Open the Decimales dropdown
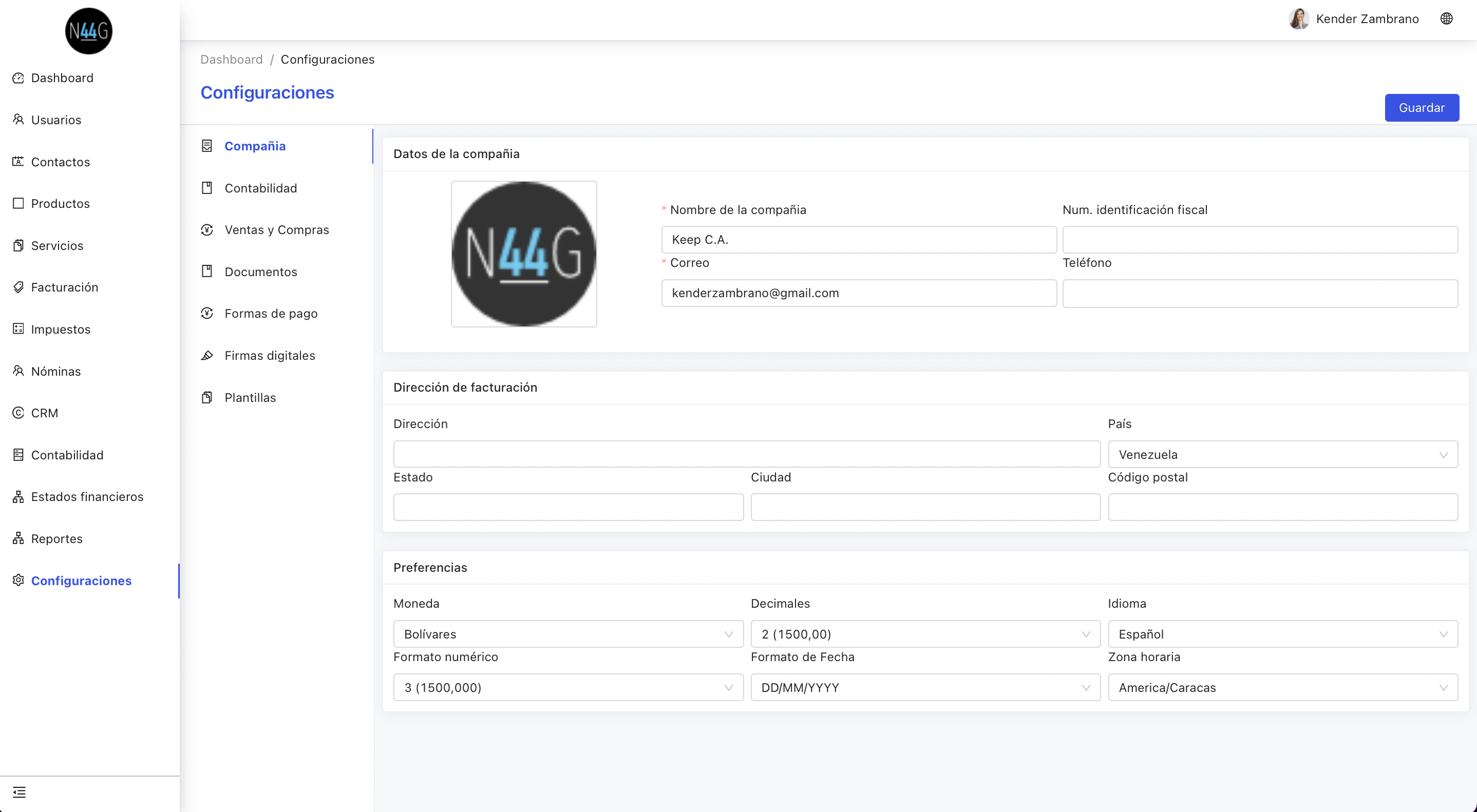The height and width of the screenshot is (812, 1477). [x=925, y=634]
